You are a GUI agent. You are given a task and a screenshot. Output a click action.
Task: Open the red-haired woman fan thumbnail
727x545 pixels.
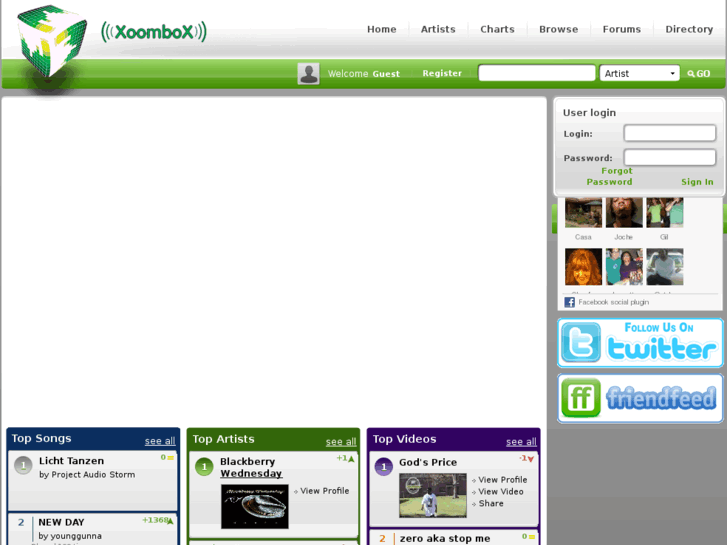coord(583,267)
